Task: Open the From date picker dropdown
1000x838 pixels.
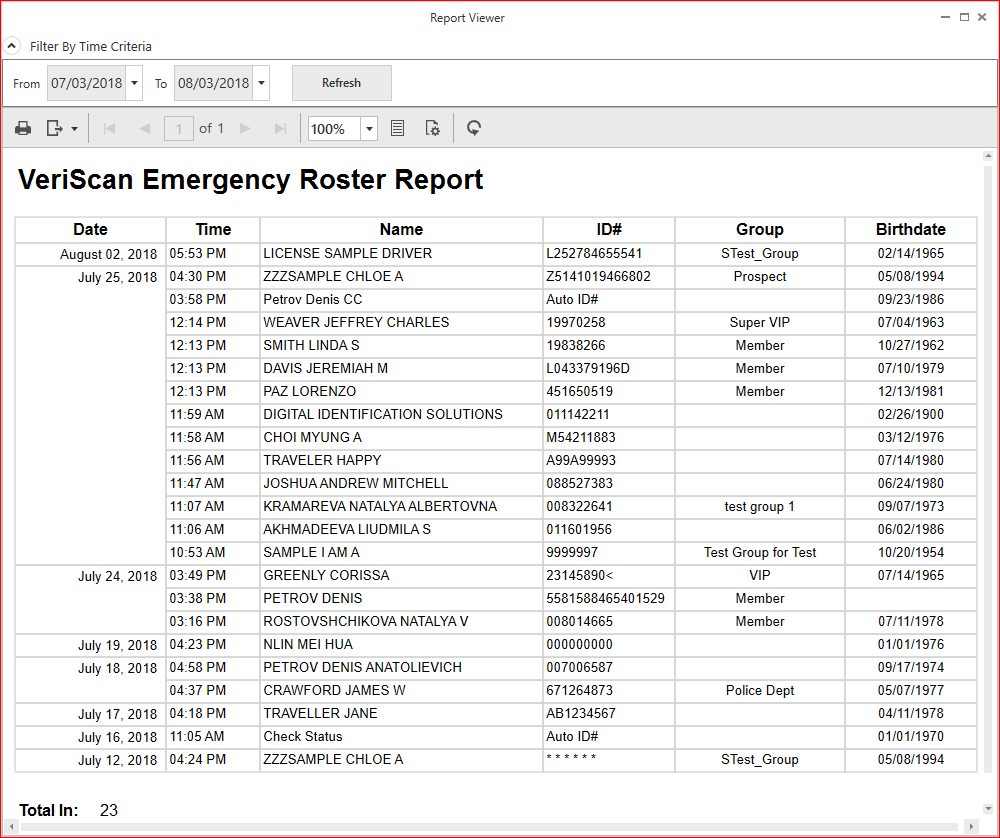Action: pos(134,83)
